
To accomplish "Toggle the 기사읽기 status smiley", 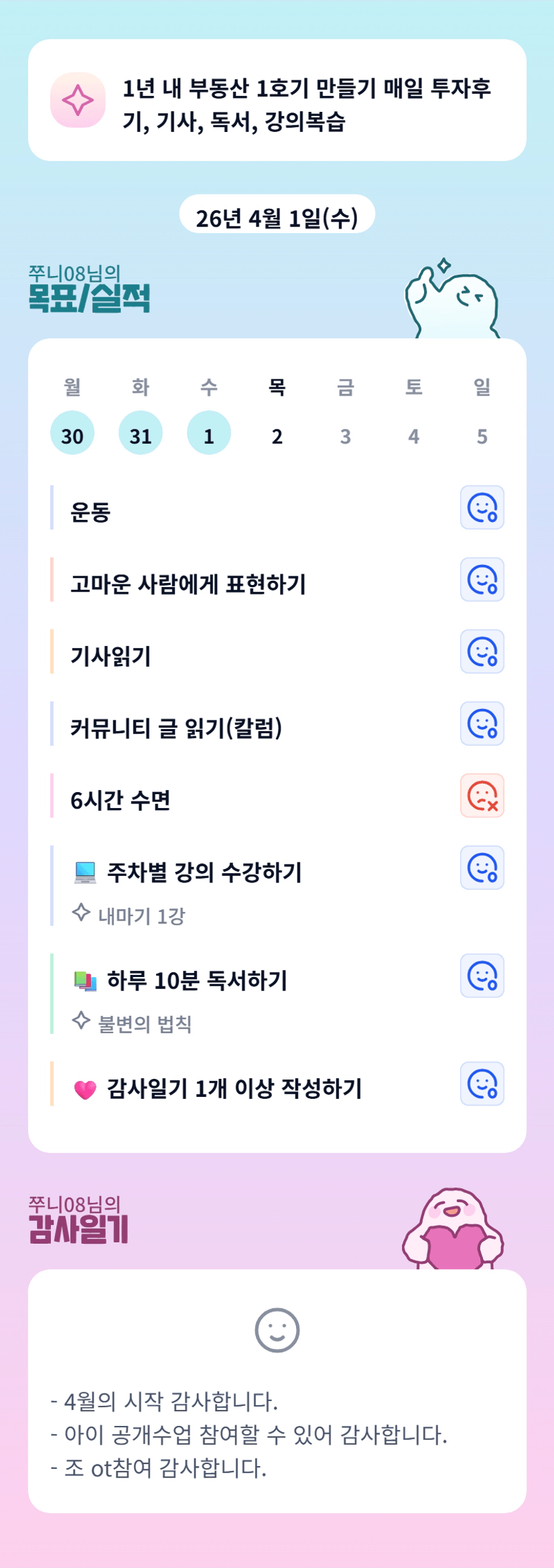I will pyautogui.click(x=482, y=651).
